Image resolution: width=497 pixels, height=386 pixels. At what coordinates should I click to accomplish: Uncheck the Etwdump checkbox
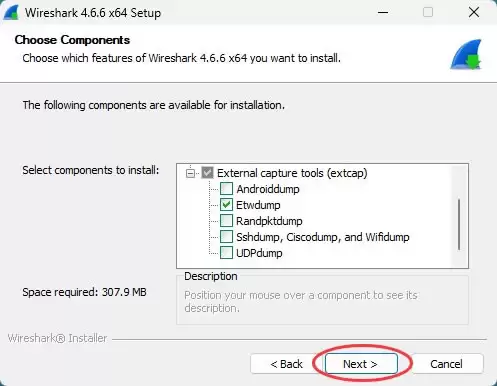click(226, 205)
